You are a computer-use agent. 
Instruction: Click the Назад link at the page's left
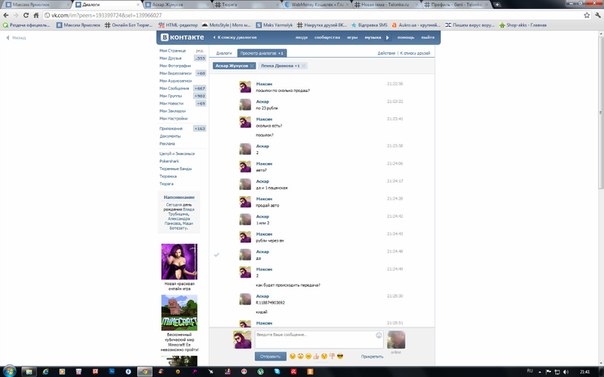[16, 38]
